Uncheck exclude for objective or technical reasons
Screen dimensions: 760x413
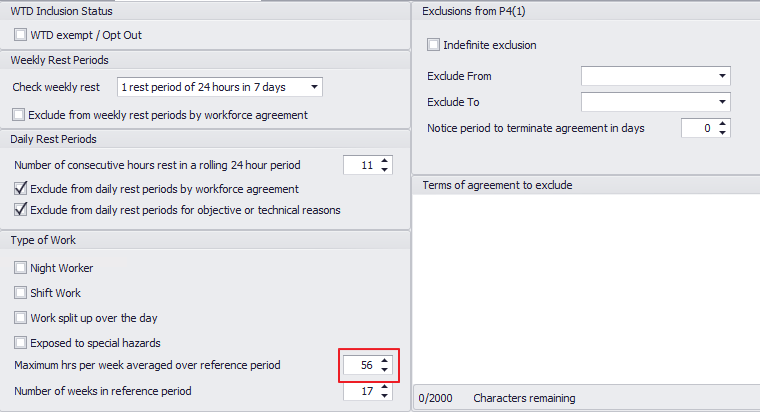pos(22,210)
